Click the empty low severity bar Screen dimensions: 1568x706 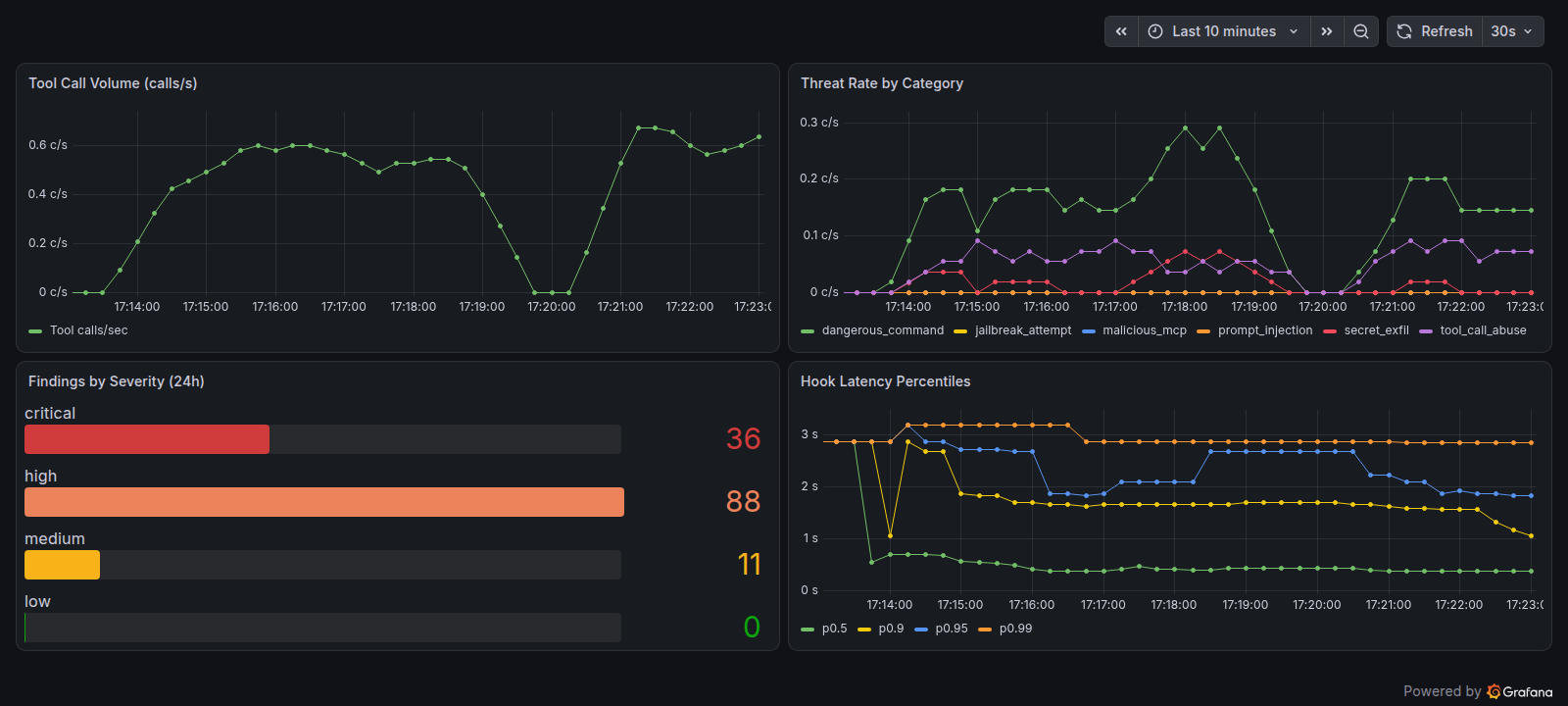click(x=322, y=628)
